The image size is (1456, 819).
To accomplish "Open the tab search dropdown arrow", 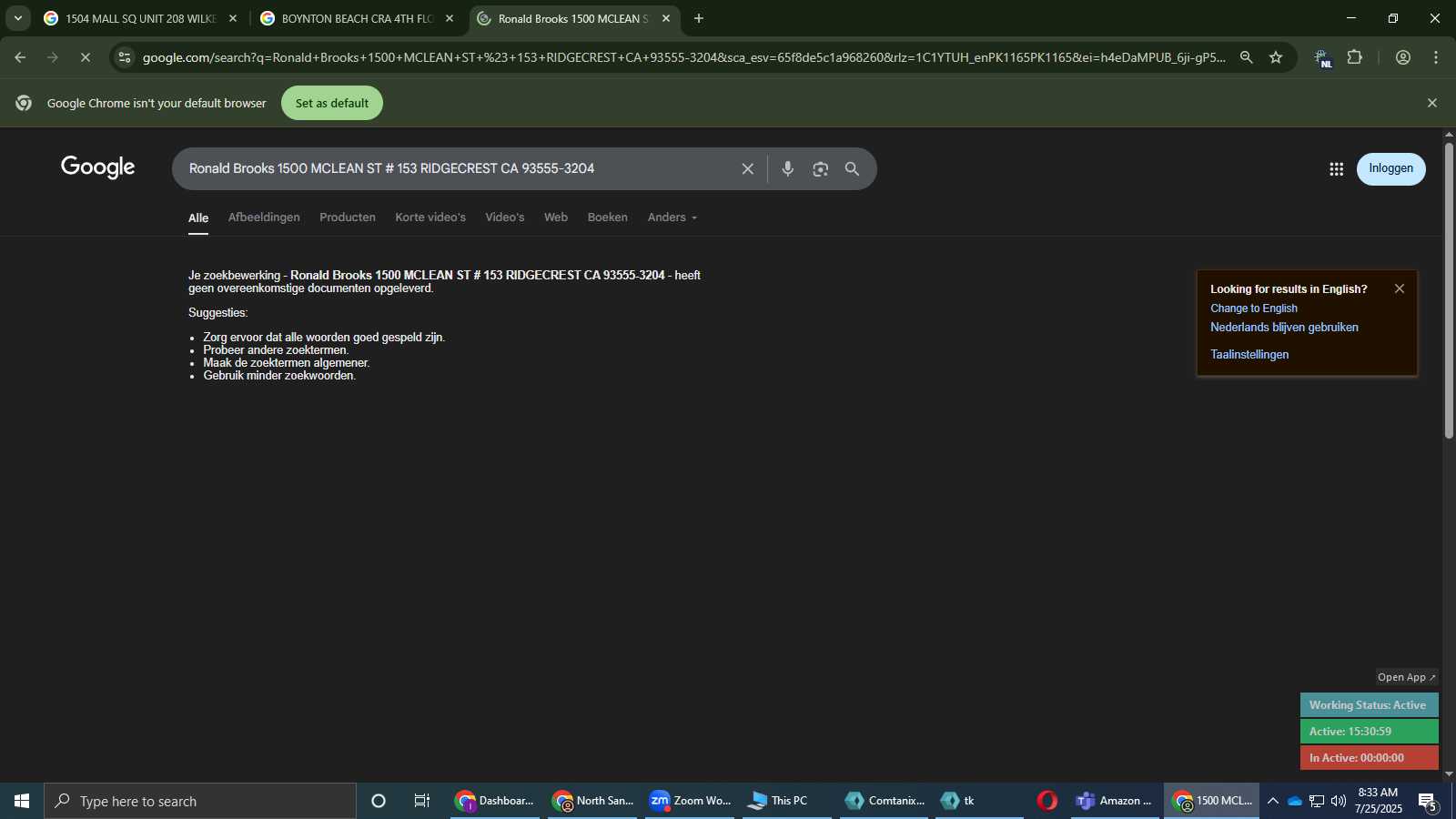I will pos(18,18).
